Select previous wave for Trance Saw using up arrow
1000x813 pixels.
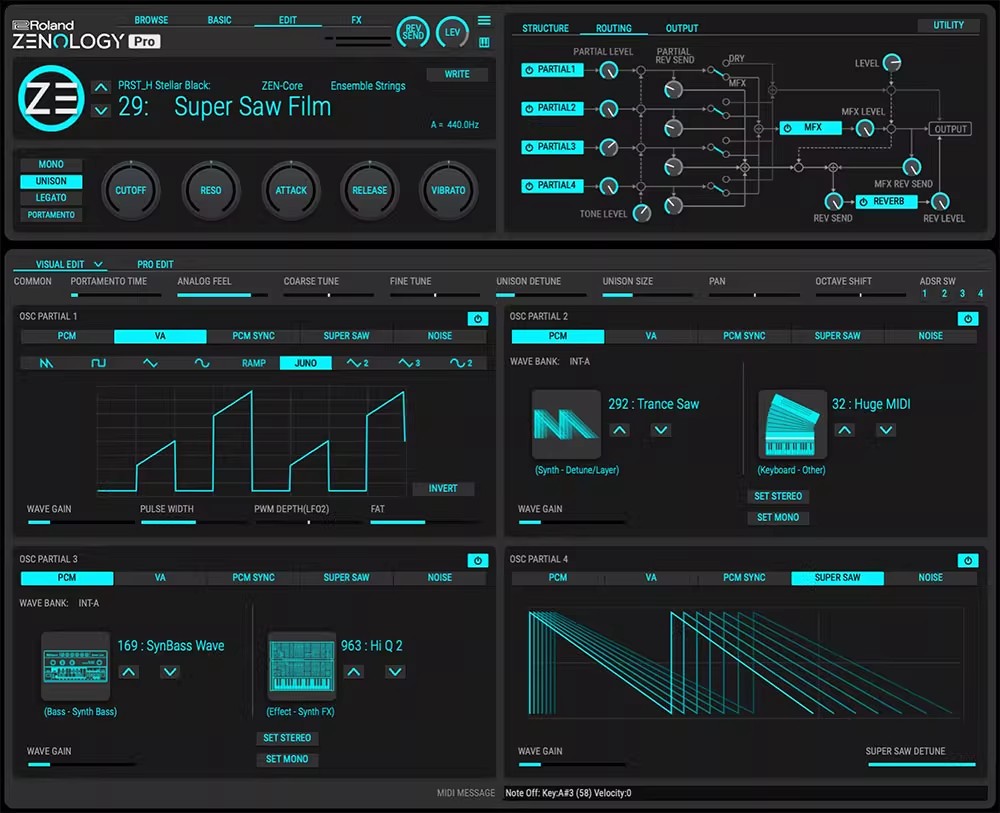click(x=619, y=430)
